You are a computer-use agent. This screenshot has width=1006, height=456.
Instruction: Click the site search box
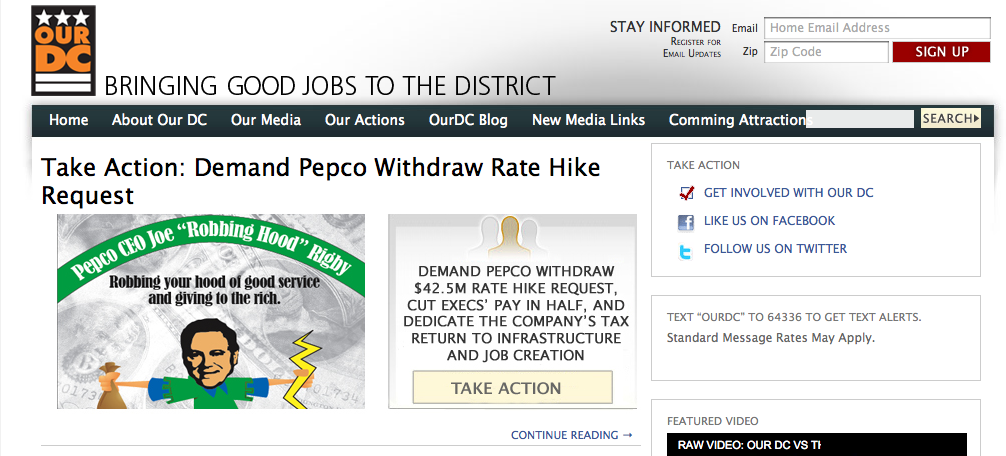pyautogui.click(x=859, y=119)
